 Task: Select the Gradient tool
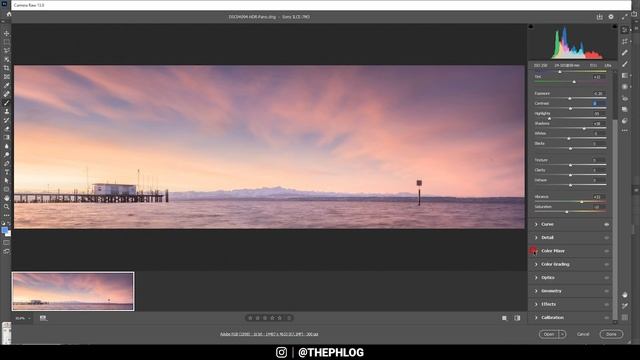[6, 138]
